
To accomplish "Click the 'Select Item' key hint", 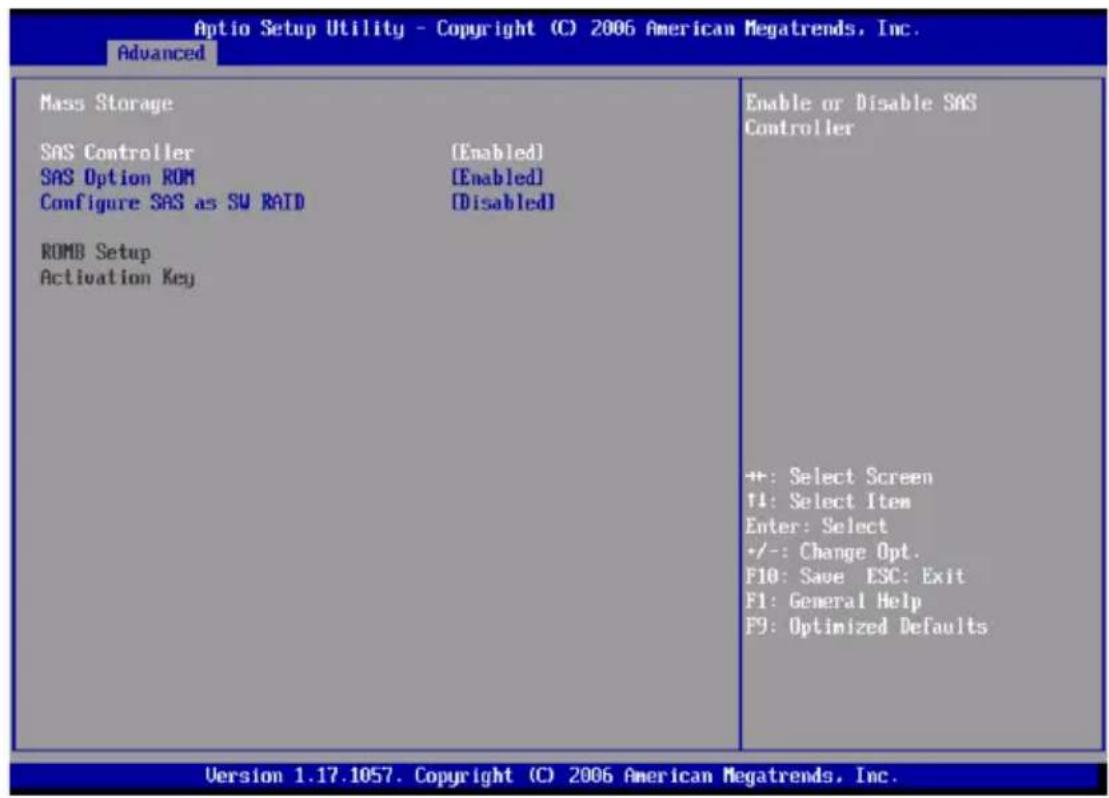I will (x=828, y=502).
